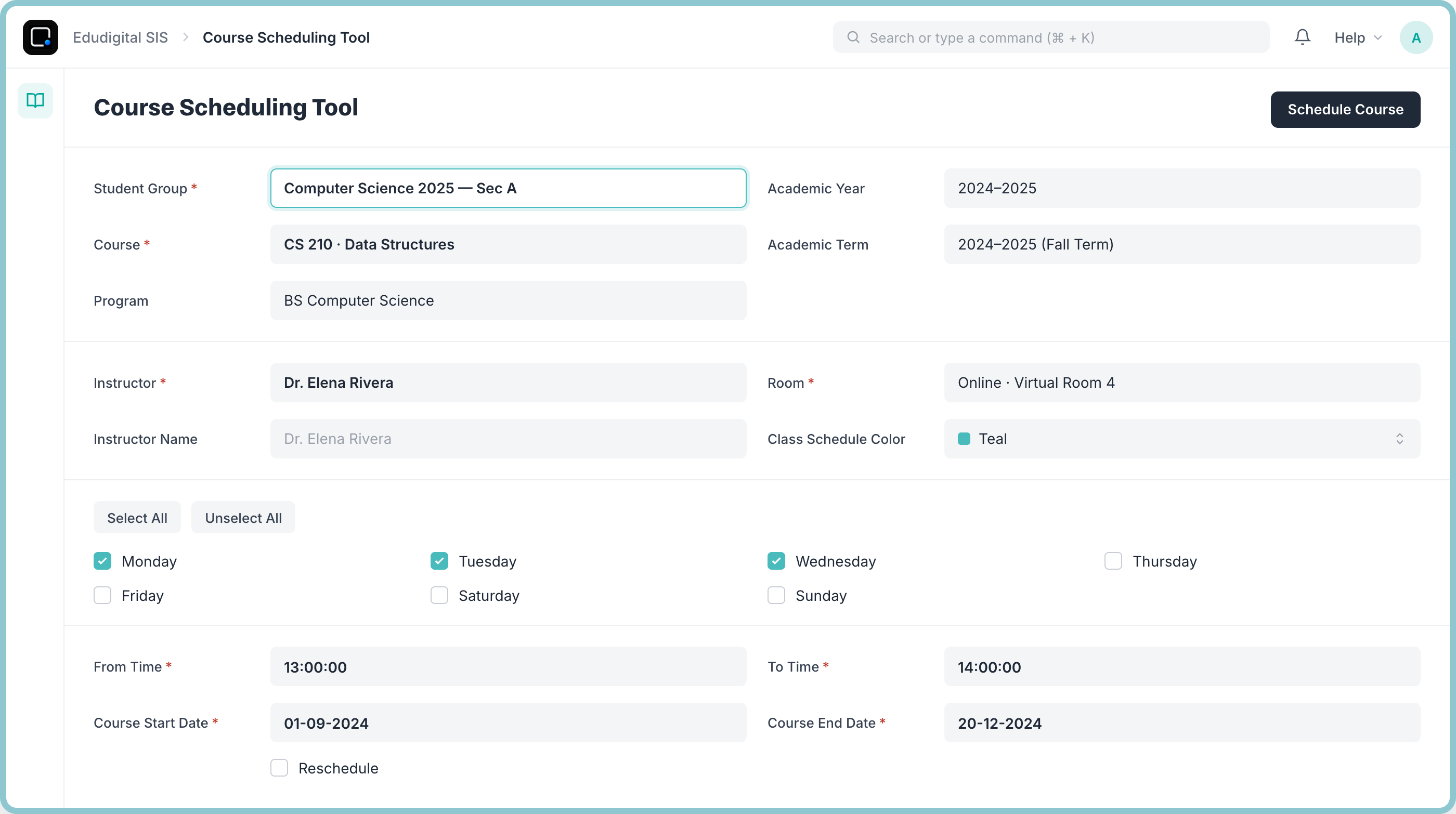Select Course Scheduling Tool breadcrumb
The image size is (1456, 814).
point(286,37)
